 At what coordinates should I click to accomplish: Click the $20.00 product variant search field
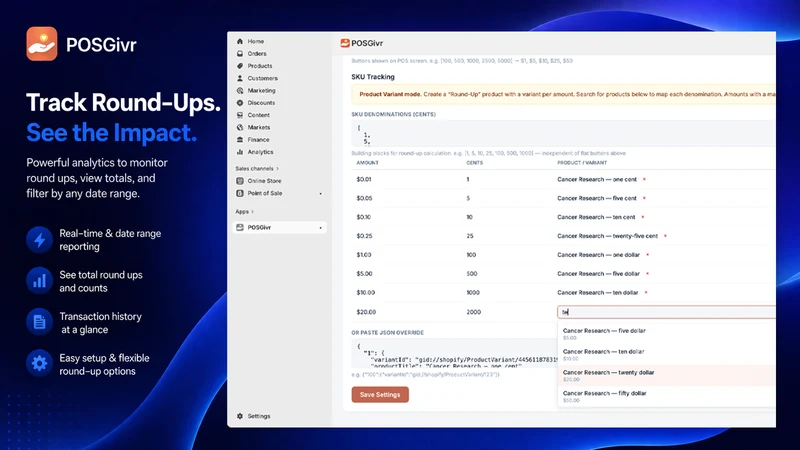[x=666, y=312]
